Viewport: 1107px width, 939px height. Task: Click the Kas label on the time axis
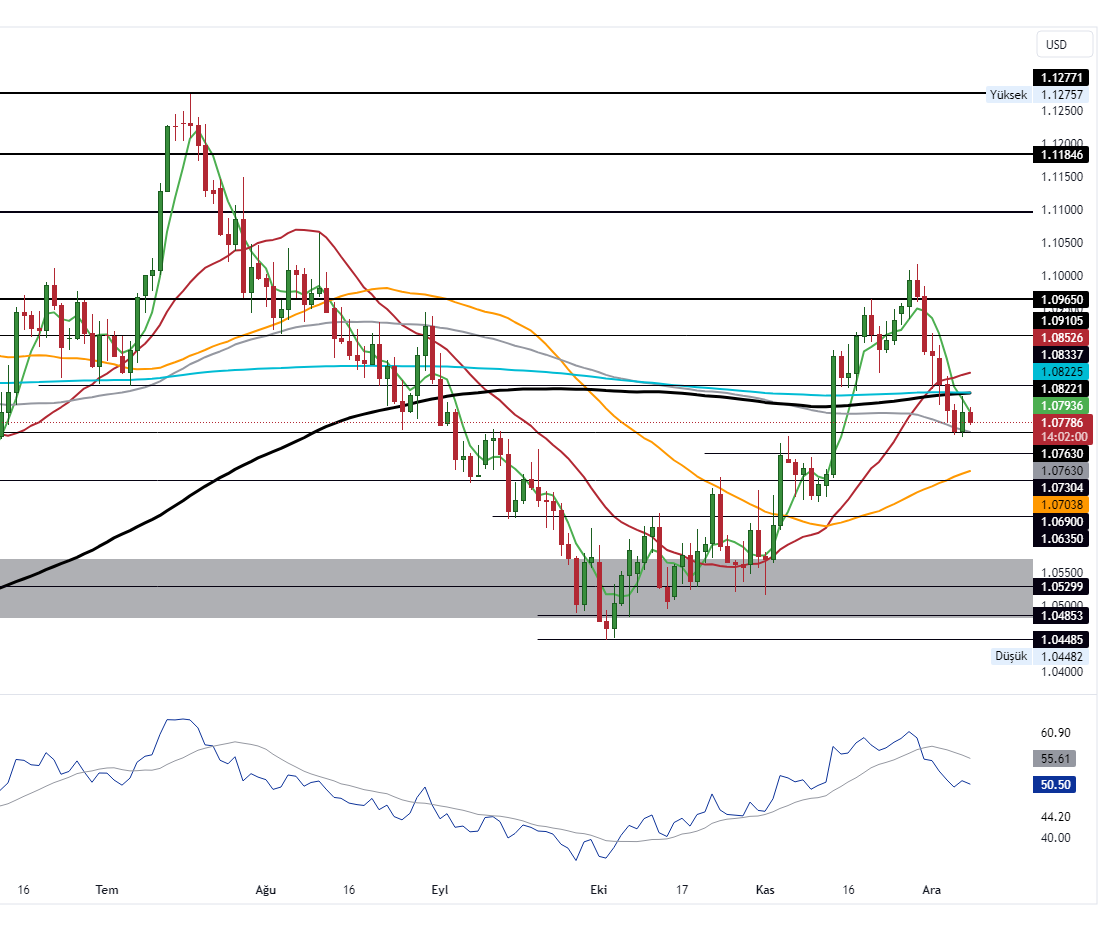765,889
